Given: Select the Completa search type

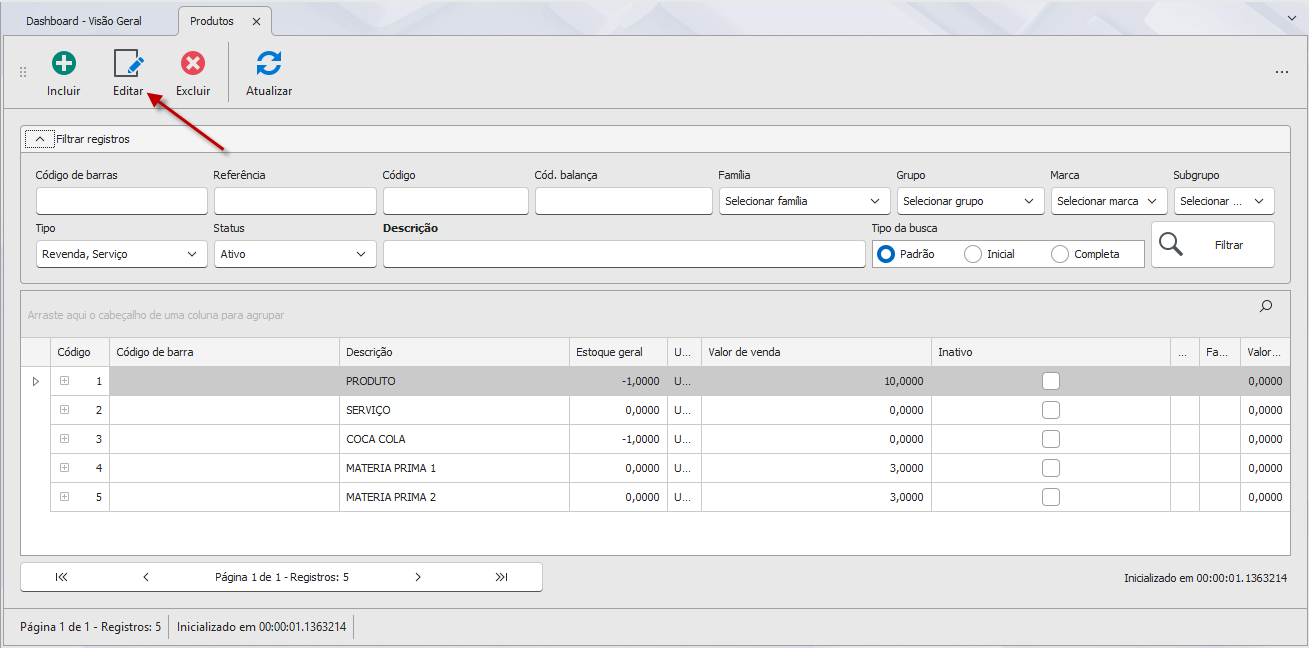Looking at the screenshot, I should click(1060, 254).
